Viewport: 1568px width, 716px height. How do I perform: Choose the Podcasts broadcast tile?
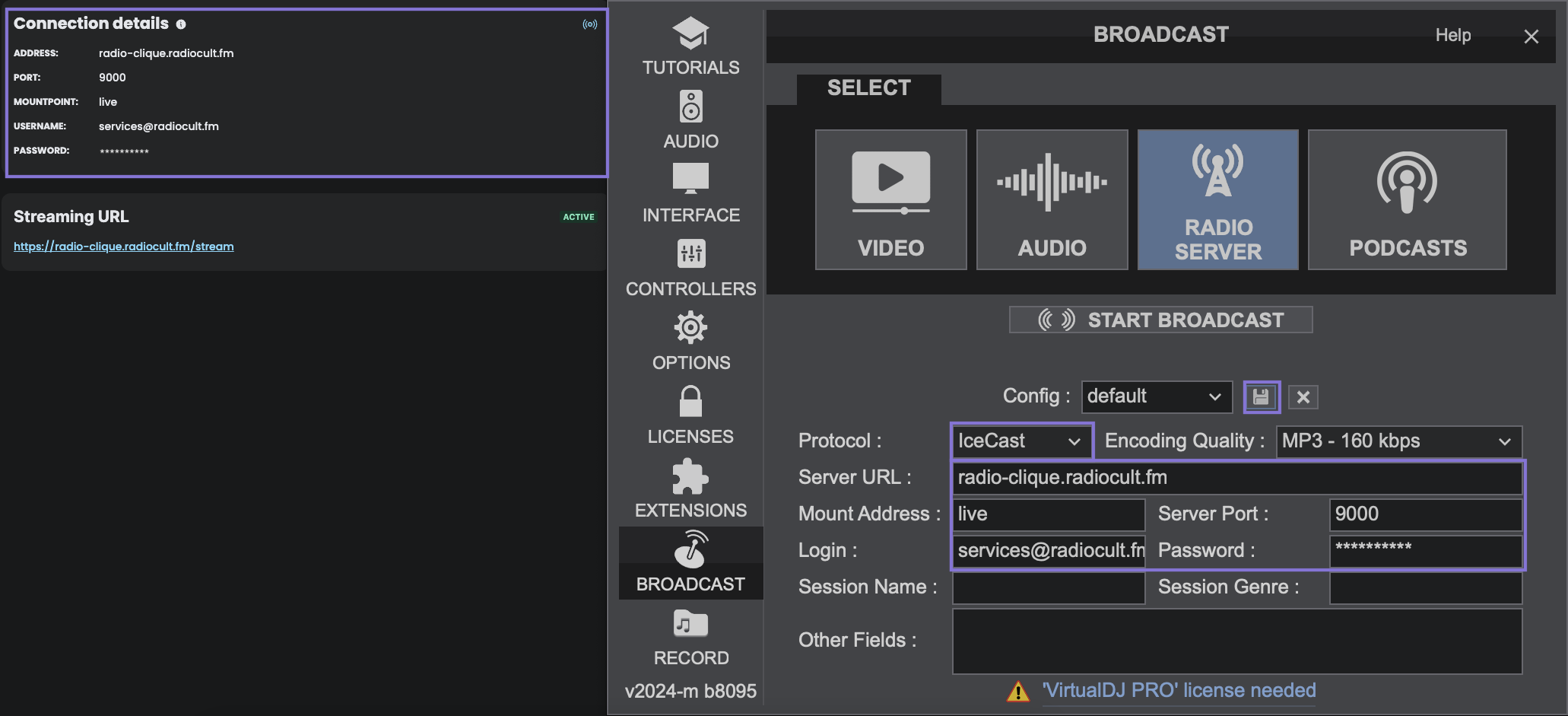click(1408, 199)
